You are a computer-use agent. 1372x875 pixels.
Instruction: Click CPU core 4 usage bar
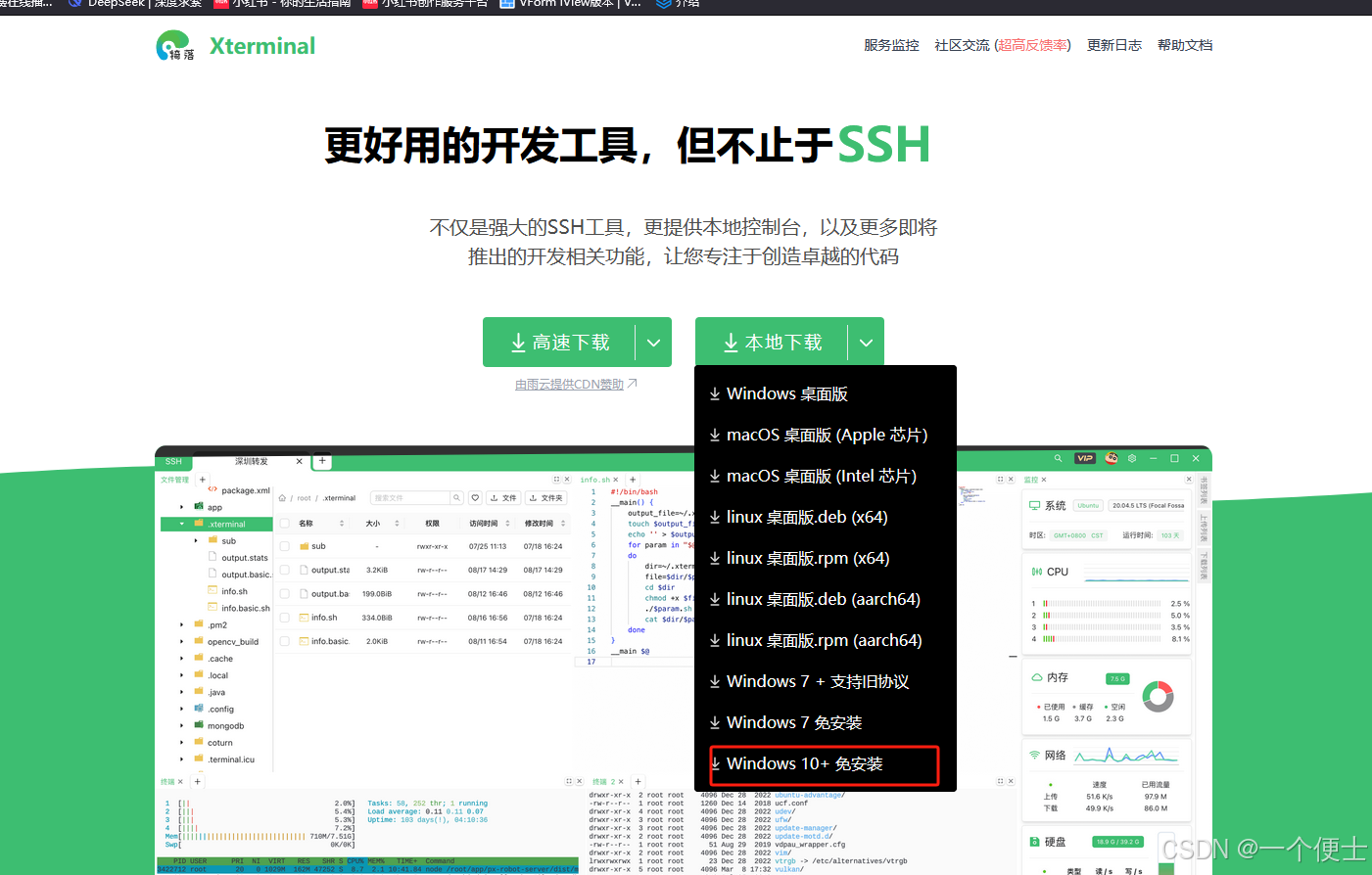tap(1102, 639)
